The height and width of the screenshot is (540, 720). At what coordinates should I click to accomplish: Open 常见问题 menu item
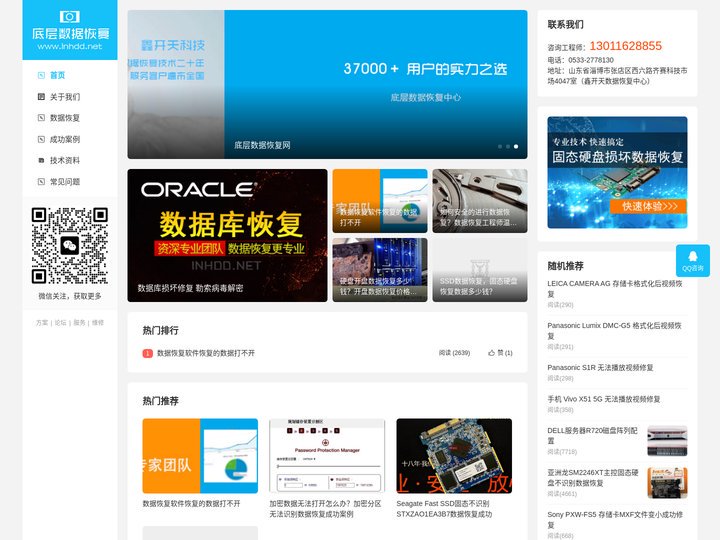point(65,181)
